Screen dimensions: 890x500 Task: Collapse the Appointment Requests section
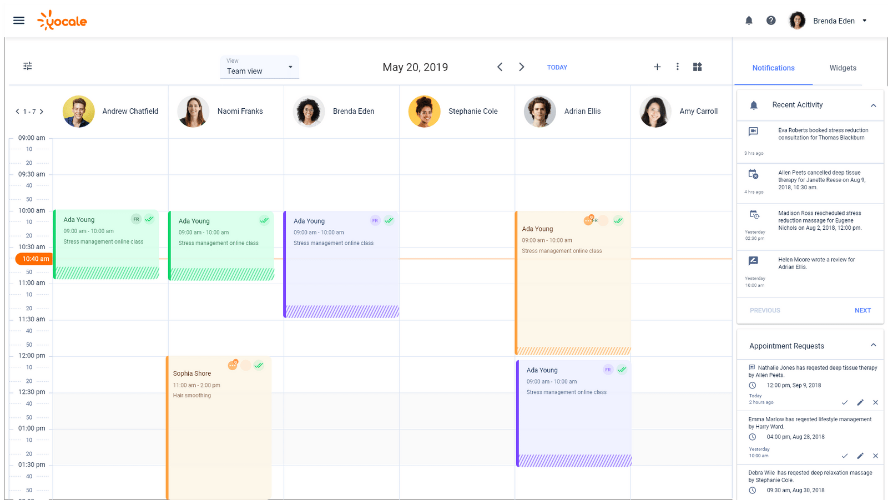pyautogui.click(x=874, y=345)
